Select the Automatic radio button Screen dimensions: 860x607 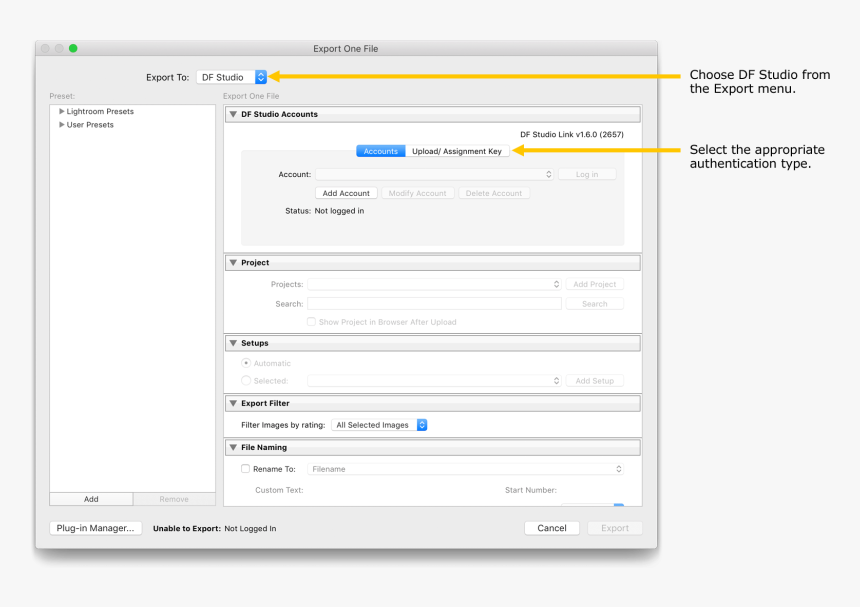coord(246,363)
